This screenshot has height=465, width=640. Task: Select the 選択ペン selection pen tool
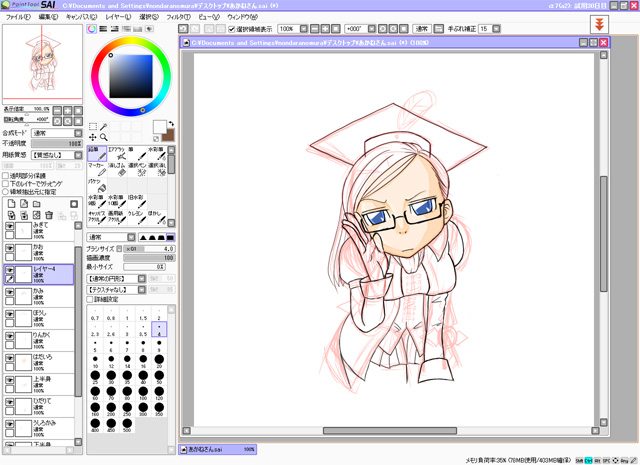point(137,169)
